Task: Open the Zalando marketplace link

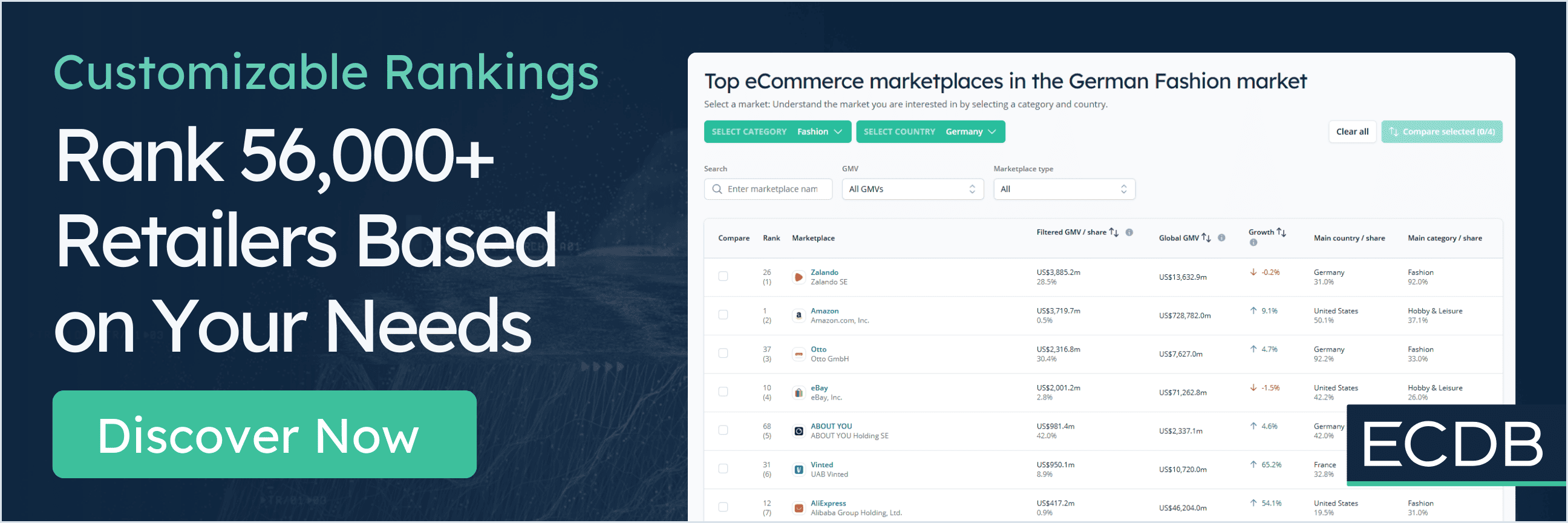Action: click(x=824, y=272)
